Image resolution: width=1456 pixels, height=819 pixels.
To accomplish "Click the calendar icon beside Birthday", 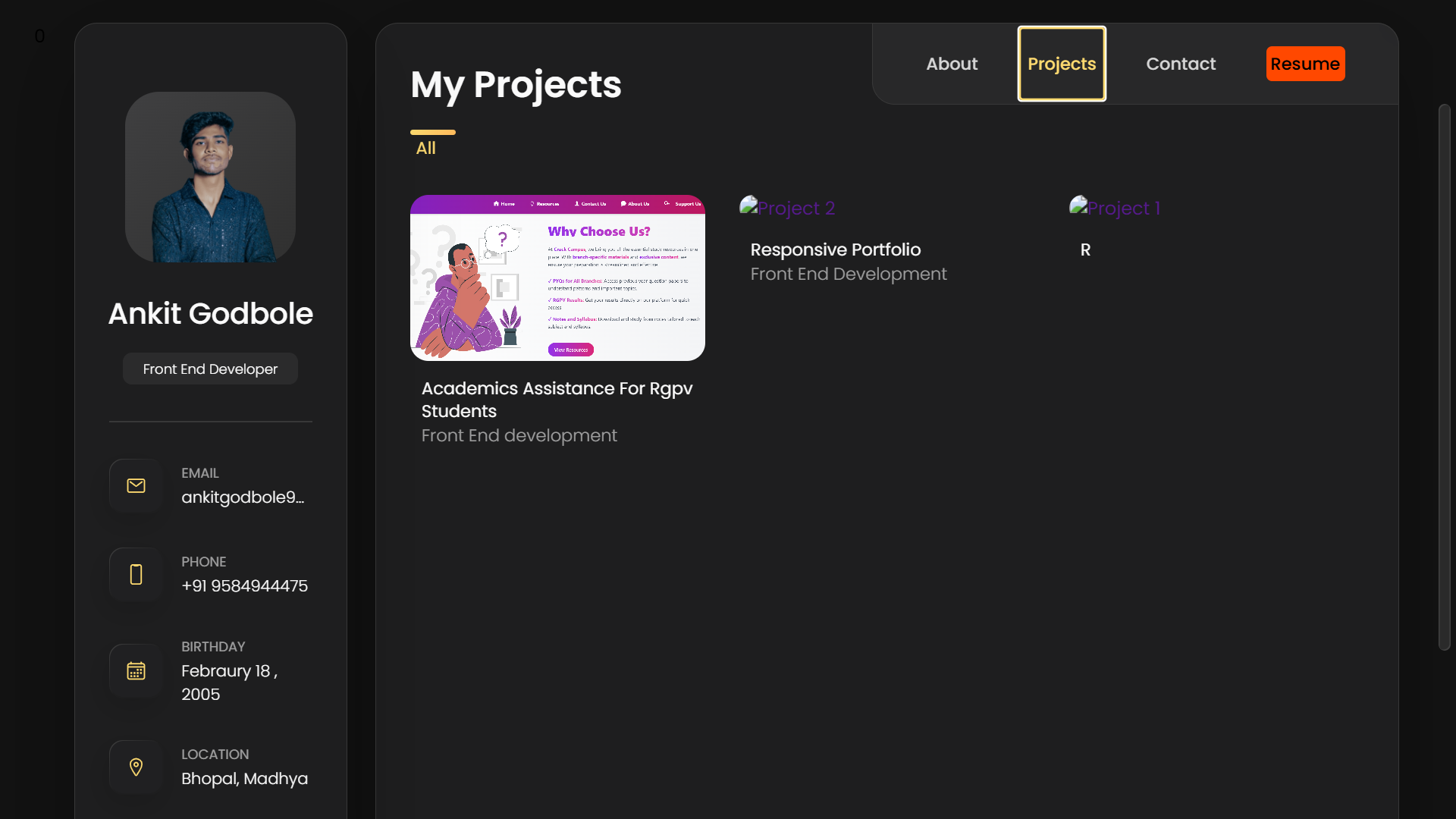I will pyautogui.click(x=135, y=670).
